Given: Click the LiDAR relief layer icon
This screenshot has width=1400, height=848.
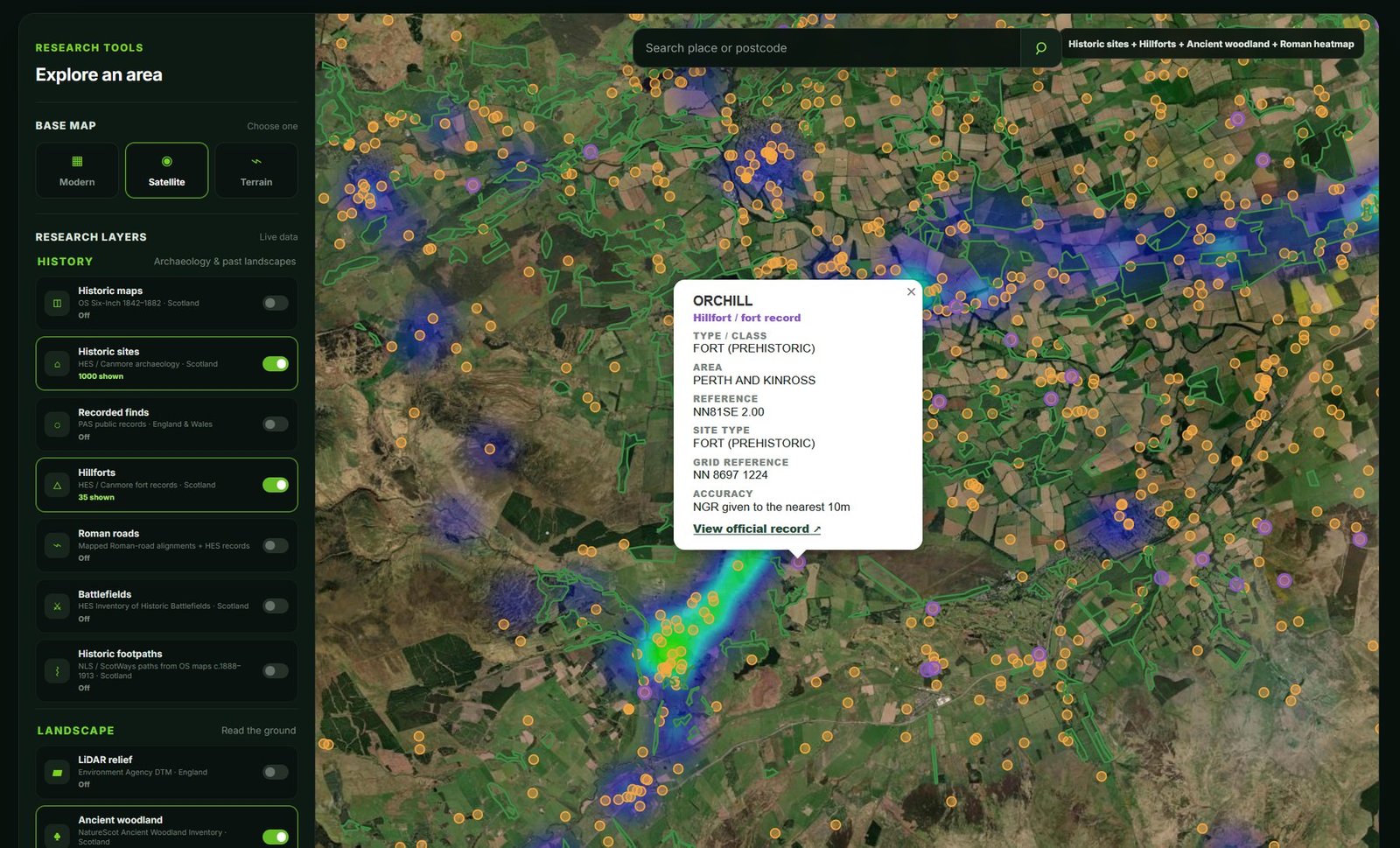Looking at the screenshot, I should tap(58, 773).
